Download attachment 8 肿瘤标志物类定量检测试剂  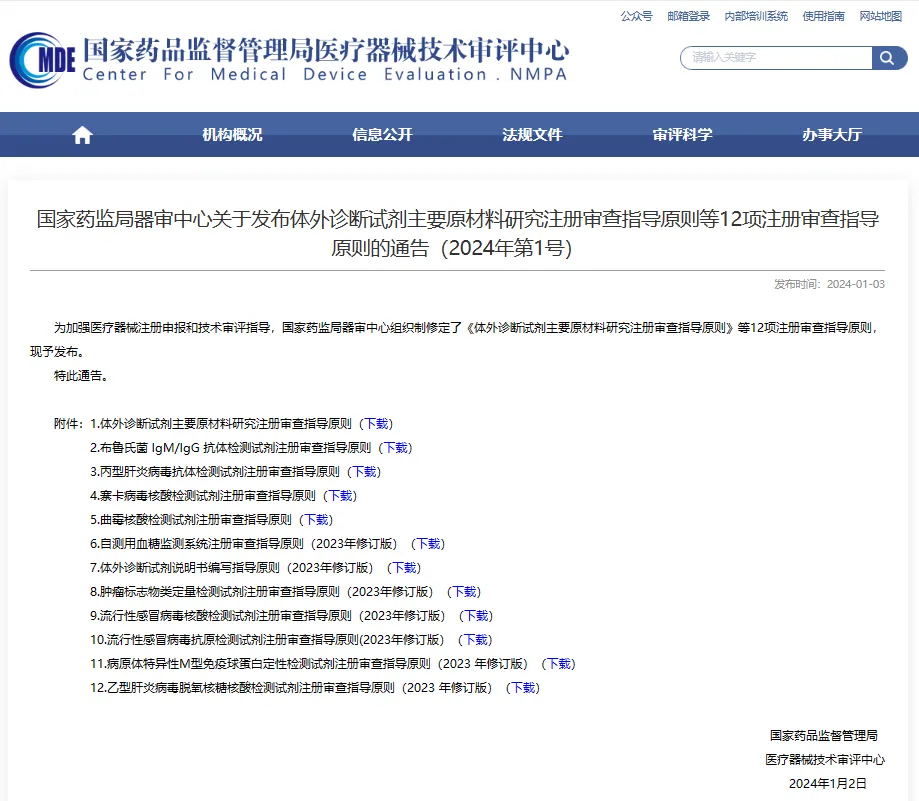464,592
